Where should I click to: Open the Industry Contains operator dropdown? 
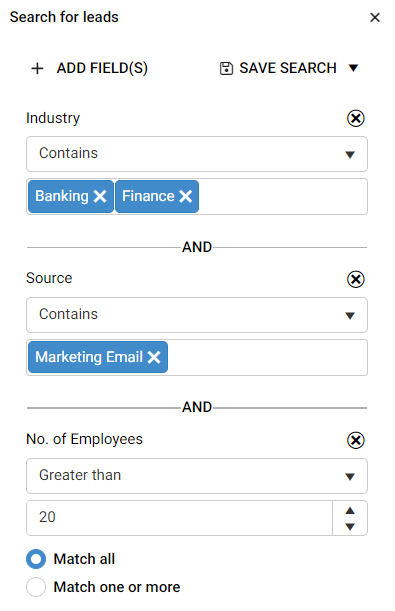click(197, 154)
